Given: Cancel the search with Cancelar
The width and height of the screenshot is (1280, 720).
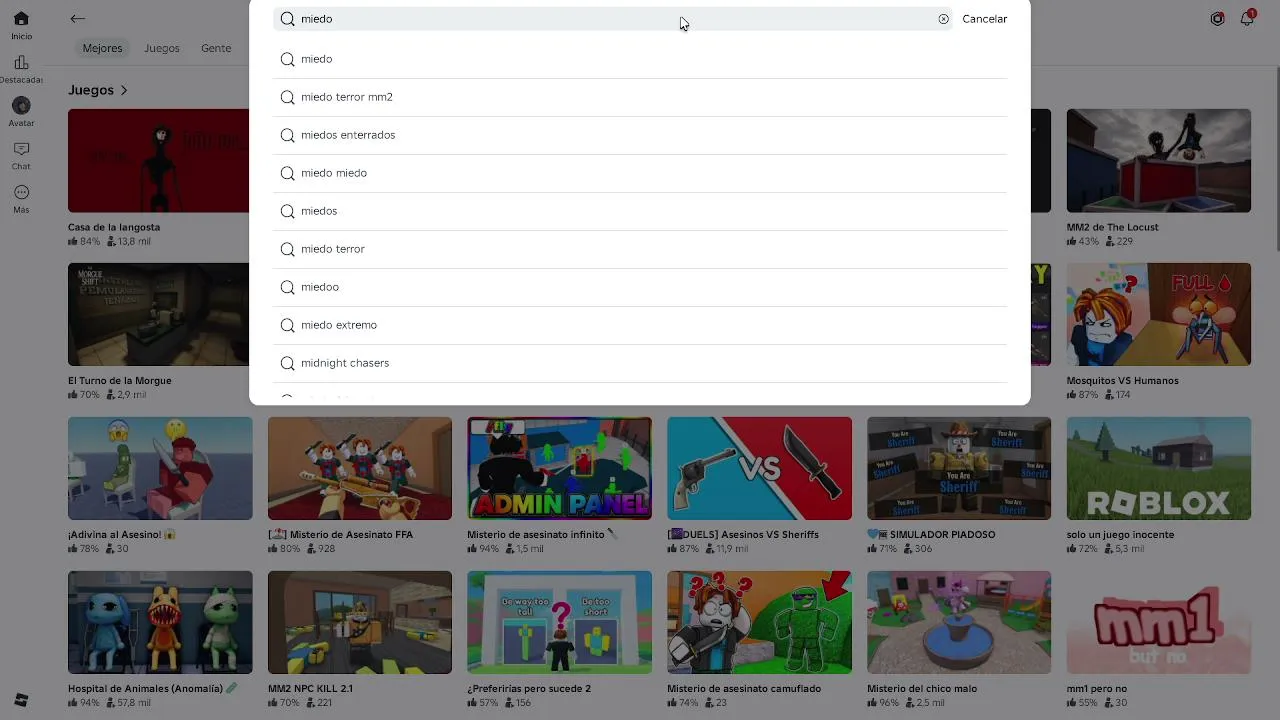Looking at the screenshot, I should [984, 19].
